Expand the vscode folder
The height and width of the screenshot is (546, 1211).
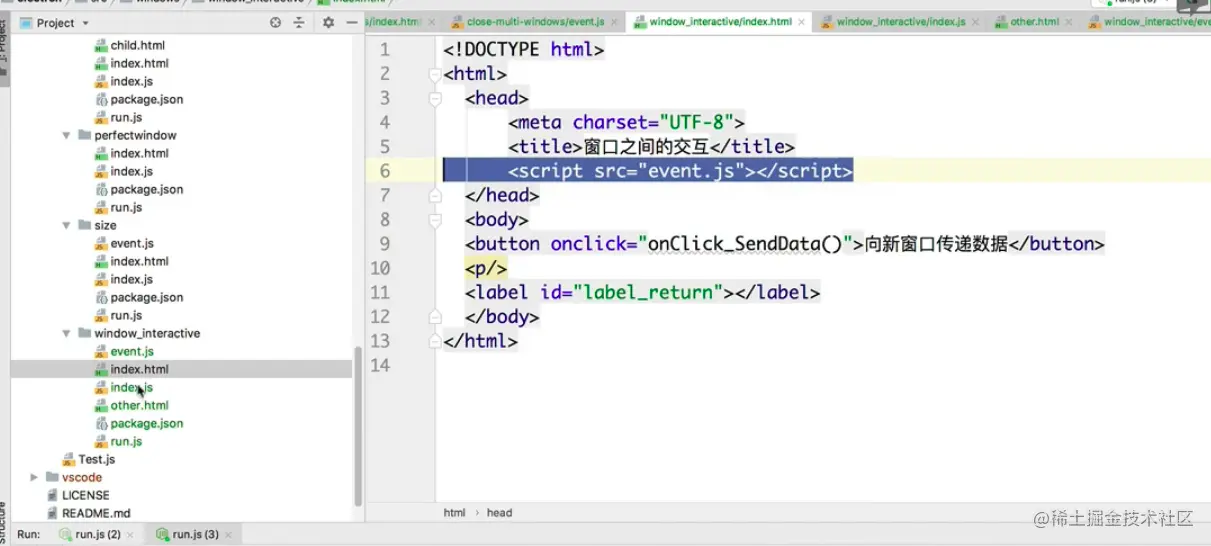(x=35, y=477)
